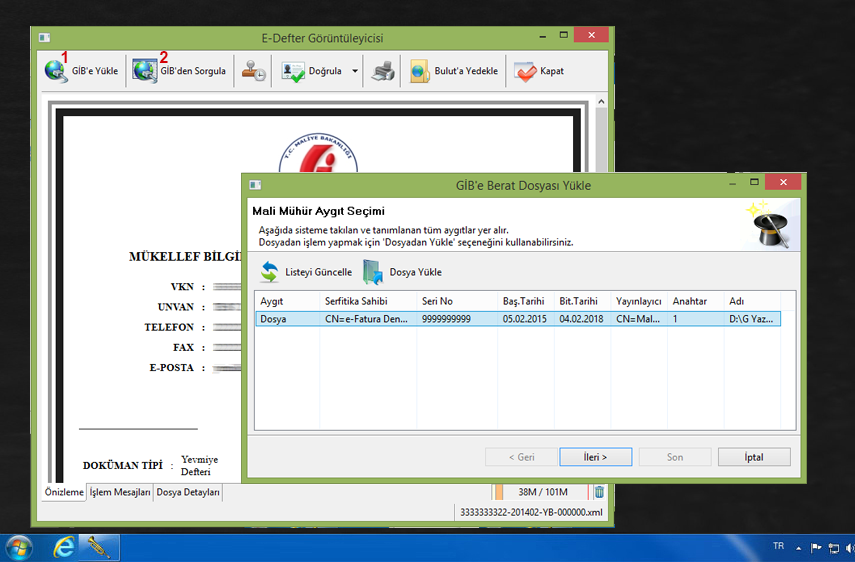Click the İleri > button

[595, 457]
